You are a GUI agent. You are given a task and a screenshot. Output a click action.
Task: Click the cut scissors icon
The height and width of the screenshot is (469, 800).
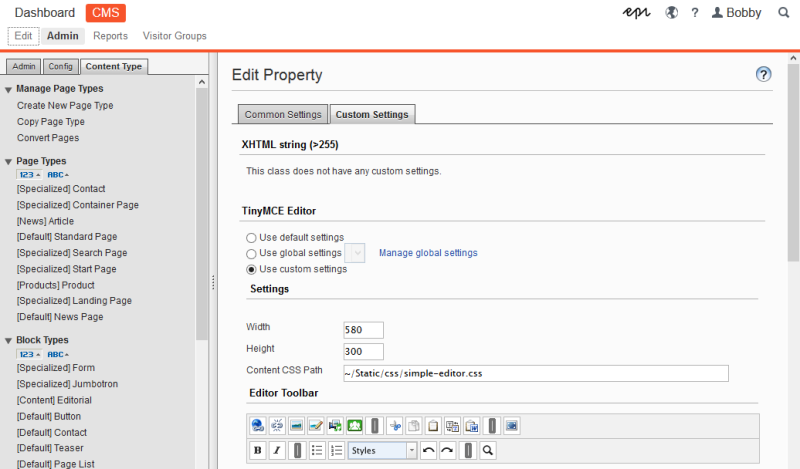click(395, 425)
